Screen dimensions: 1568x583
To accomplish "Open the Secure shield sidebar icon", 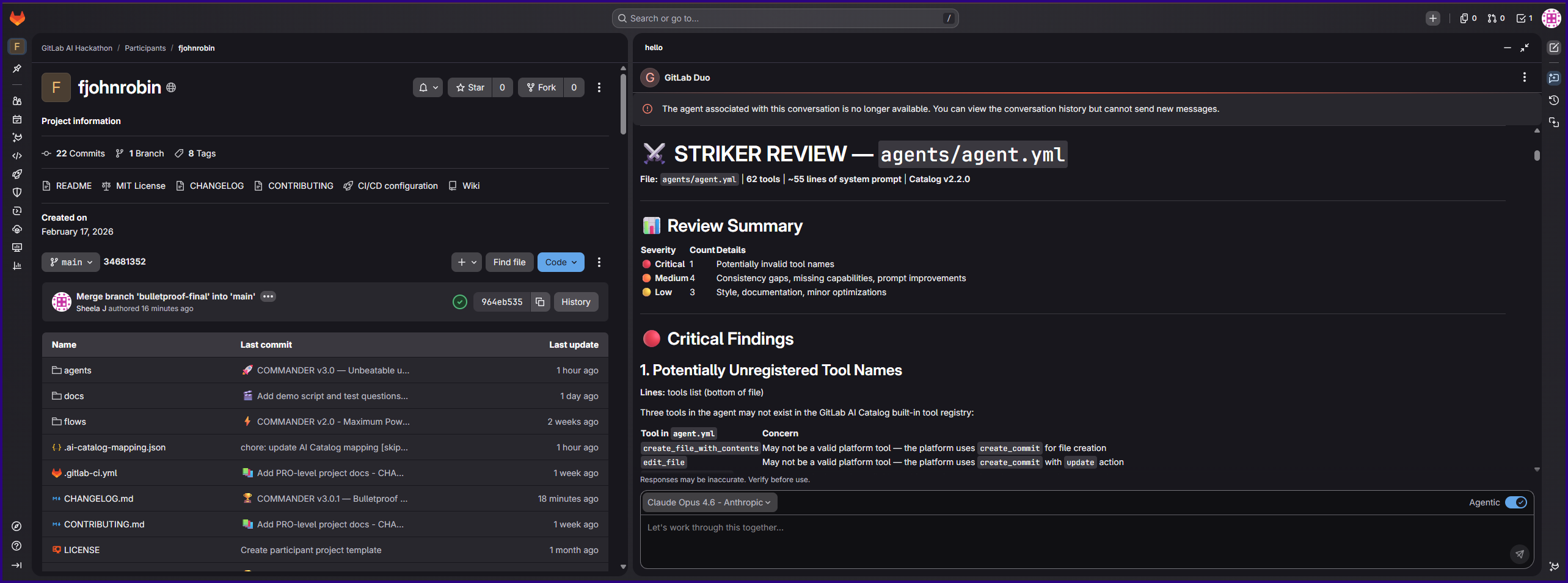I will [x=17, y=193].
